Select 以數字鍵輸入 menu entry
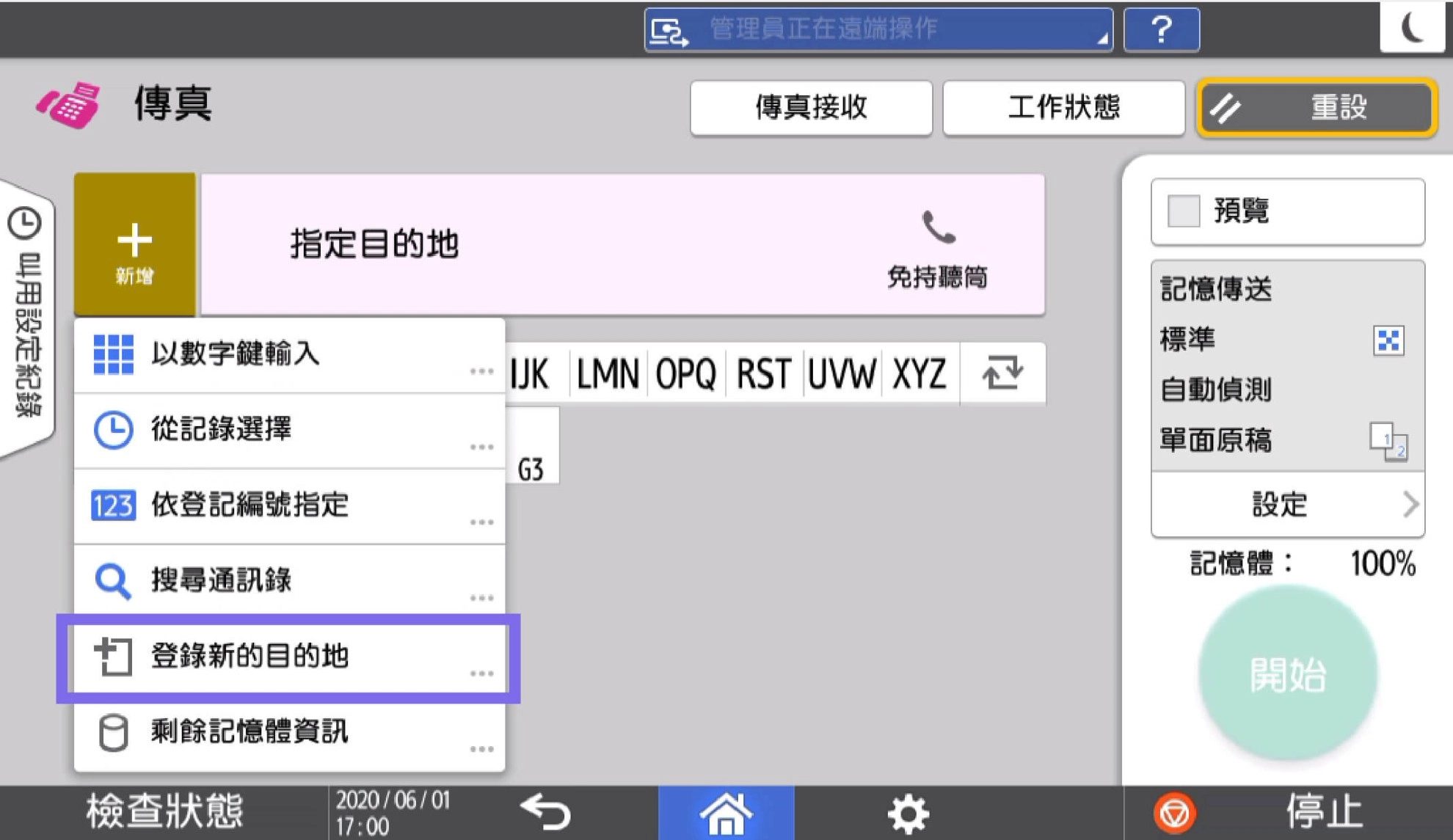The height and width of the screenshot is (840, 1453). click(289, 355)
